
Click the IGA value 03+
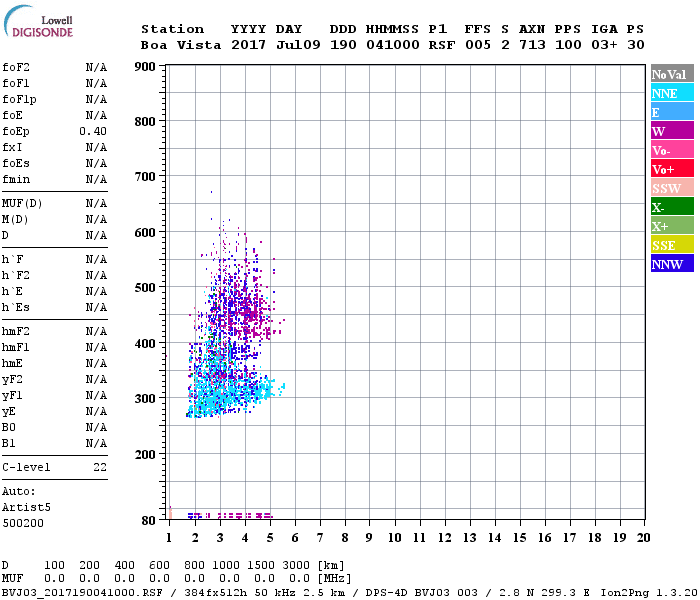(x=604, y=45)
